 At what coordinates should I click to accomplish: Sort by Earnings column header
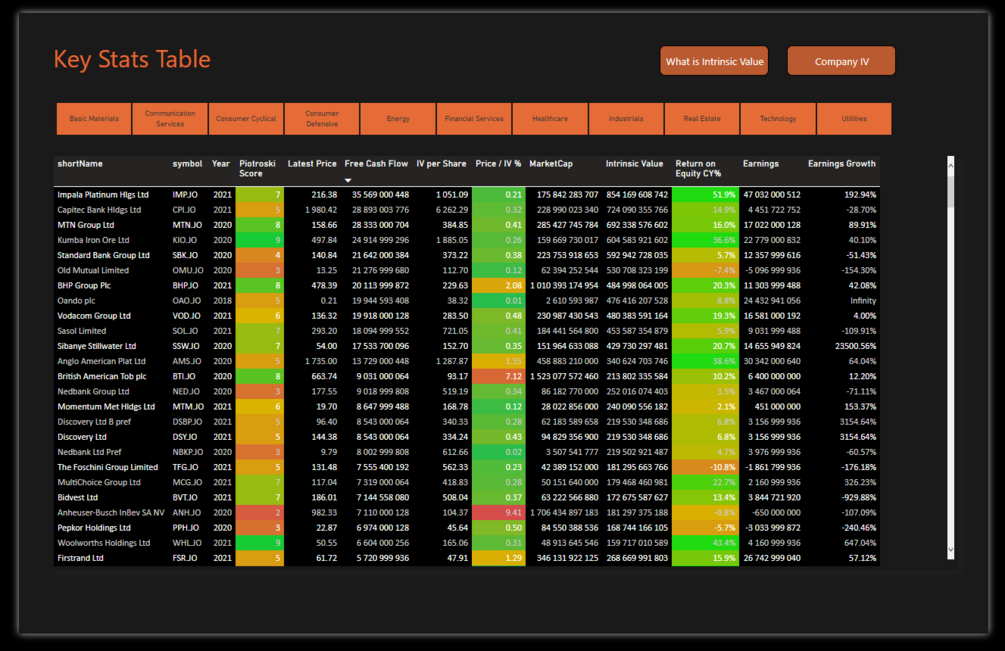coord(761,164)
